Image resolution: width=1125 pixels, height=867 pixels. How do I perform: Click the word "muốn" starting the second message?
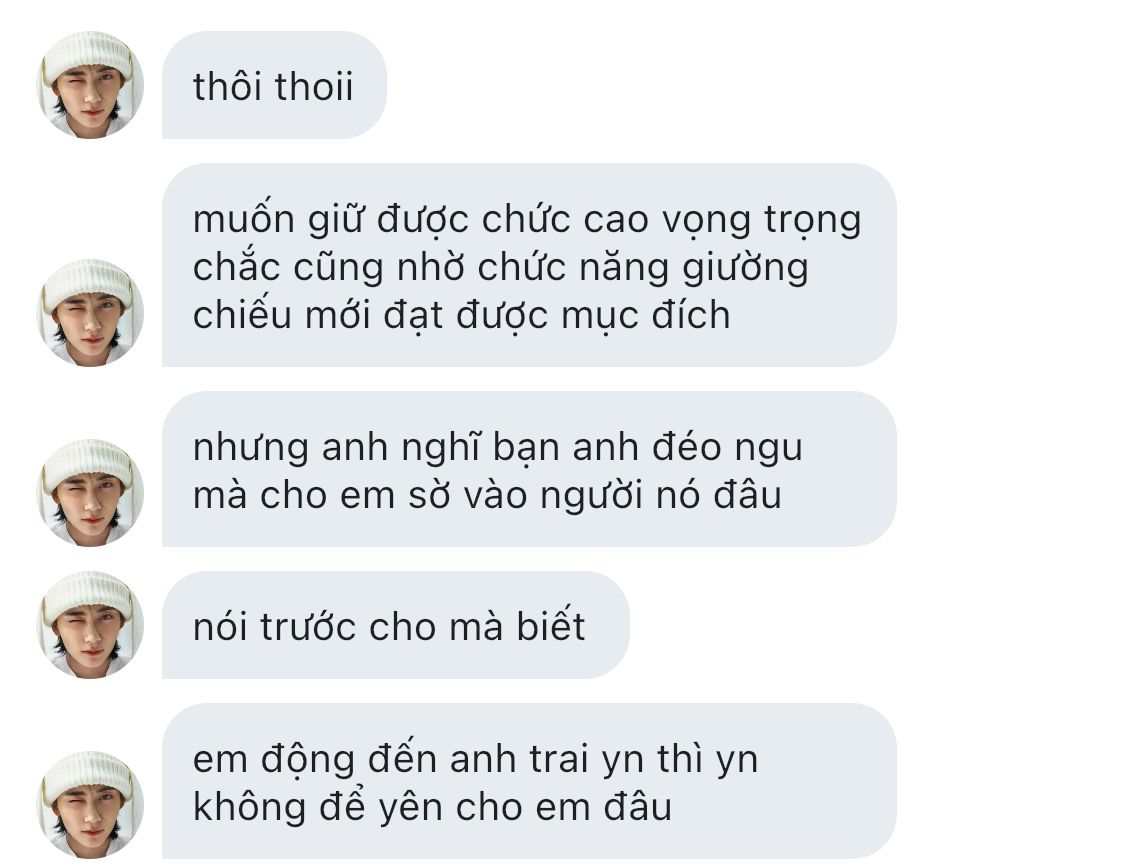tap(244, 219)
